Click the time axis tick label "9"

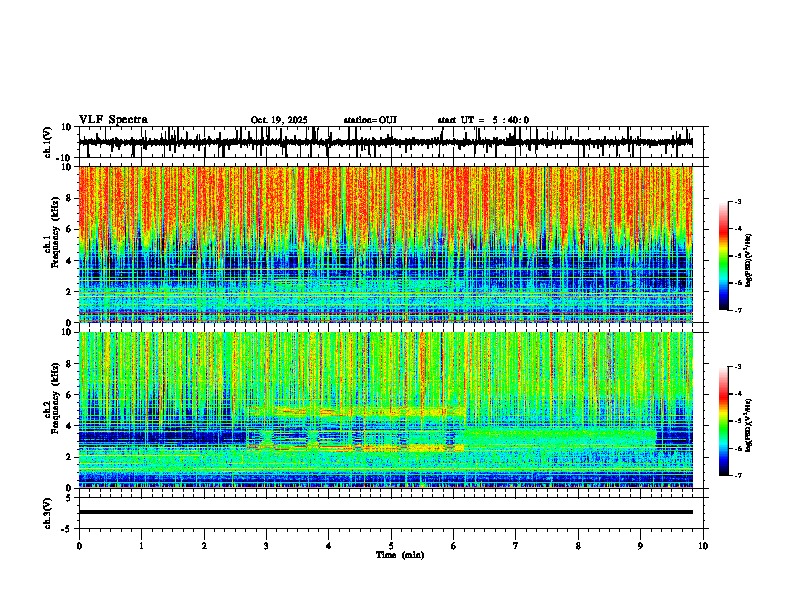(640, 546)
